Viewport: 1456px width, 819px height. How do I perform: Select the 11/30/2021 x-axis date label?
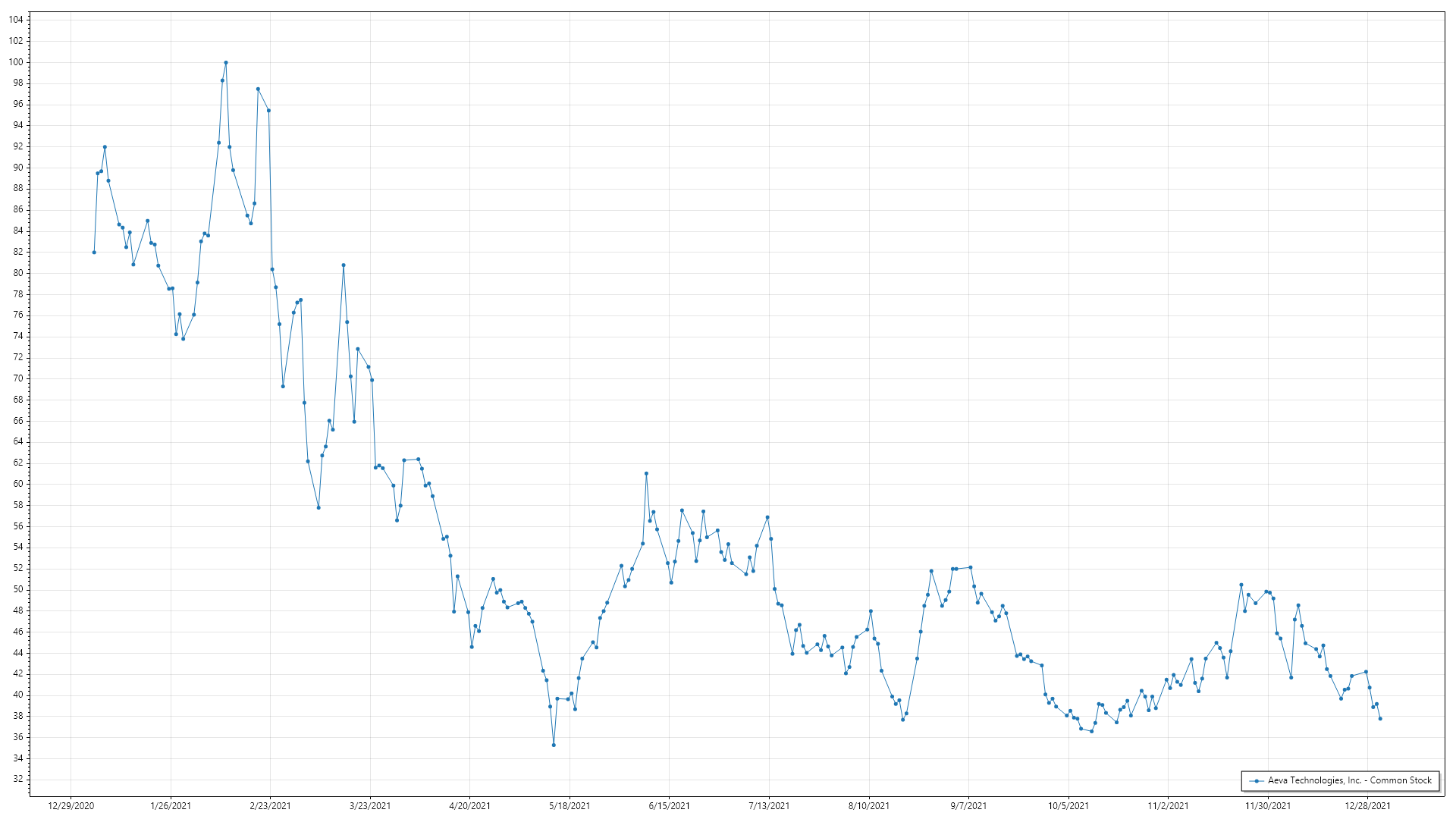(1268, 805)
